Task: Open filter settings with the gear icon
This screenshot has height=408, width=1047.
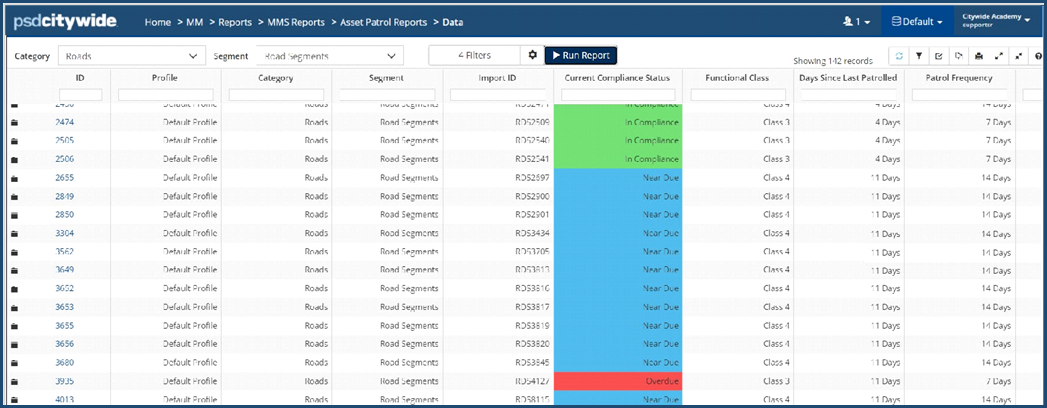Action: (x=533, y=55)
